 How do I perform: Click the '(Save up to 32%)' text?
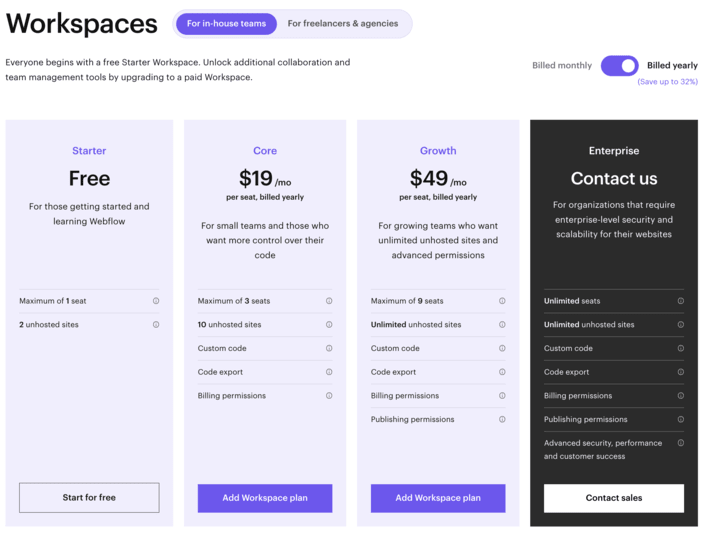click(668, 81)
